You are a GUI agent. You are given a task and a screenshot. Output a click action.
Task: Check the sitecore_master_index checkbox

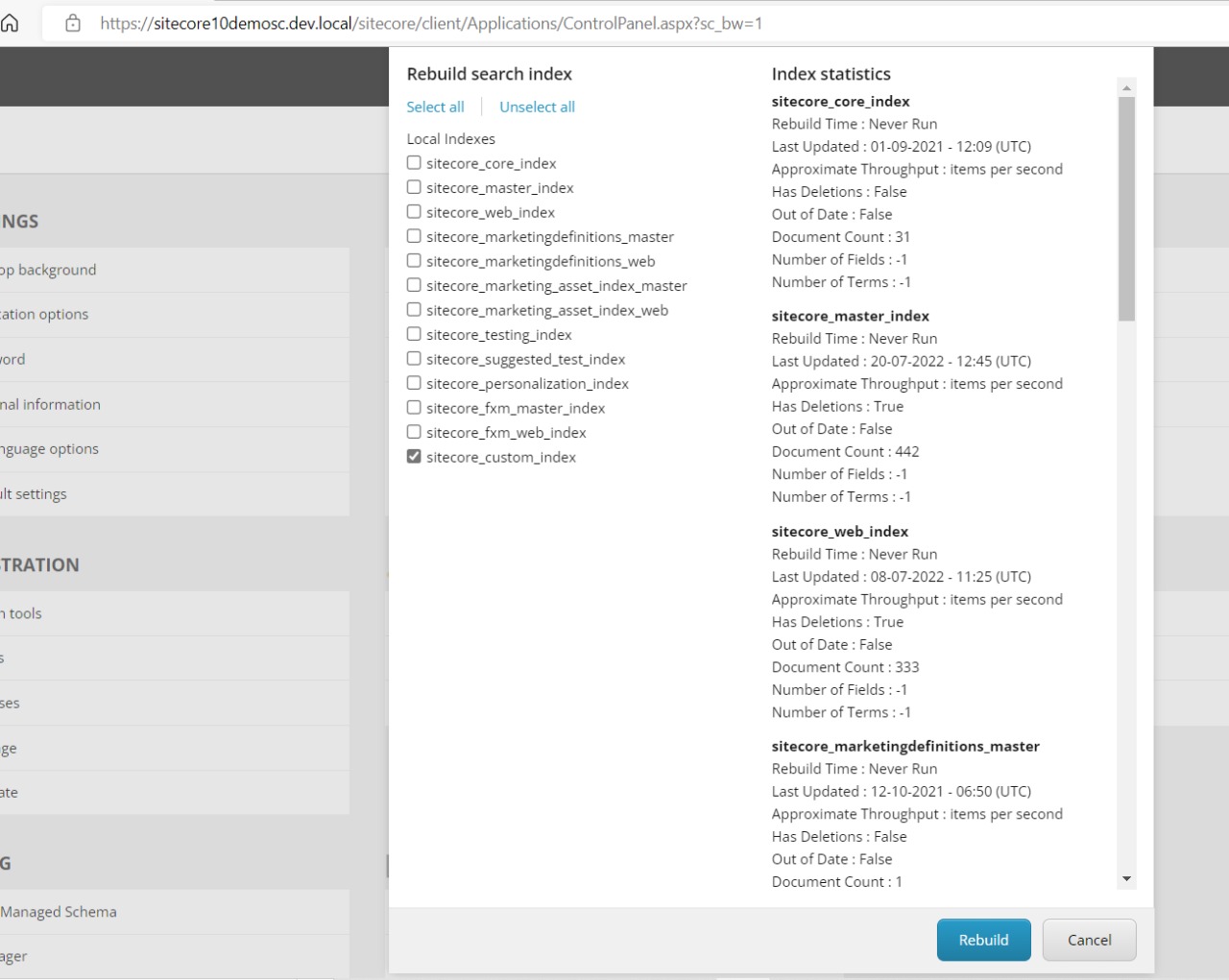coord(414,187)
